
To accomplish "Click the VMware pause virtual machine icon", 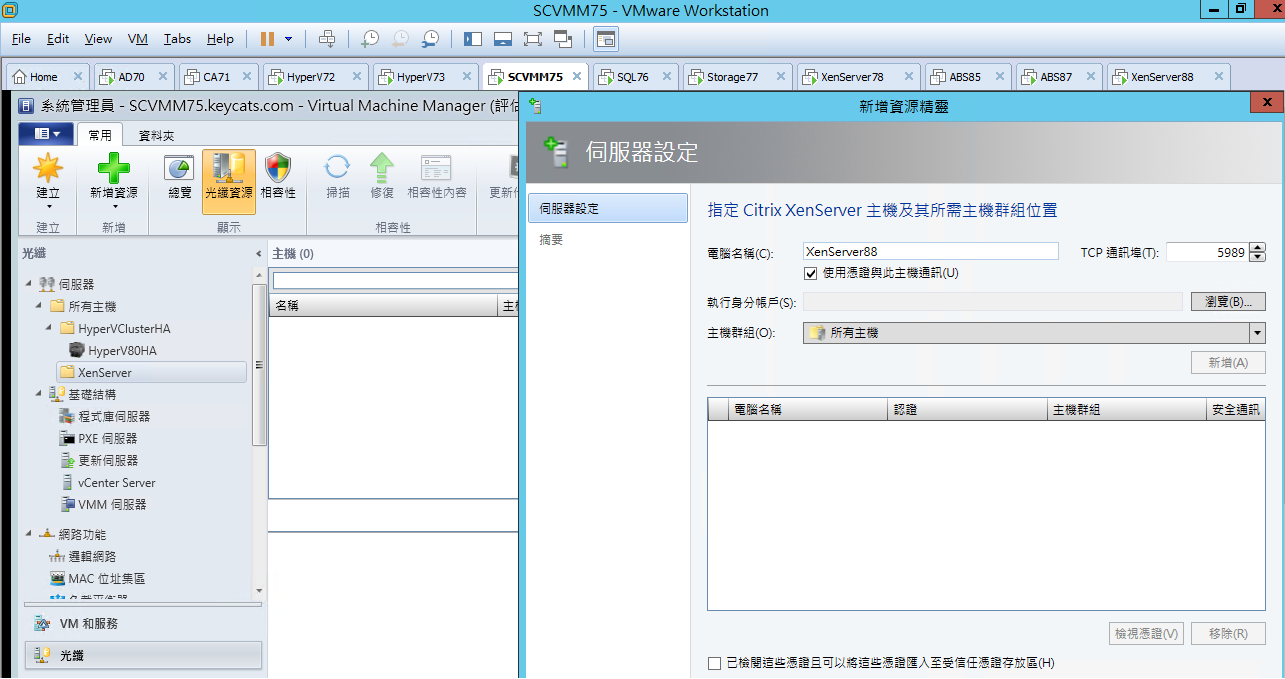I will [x=267, y=39].
